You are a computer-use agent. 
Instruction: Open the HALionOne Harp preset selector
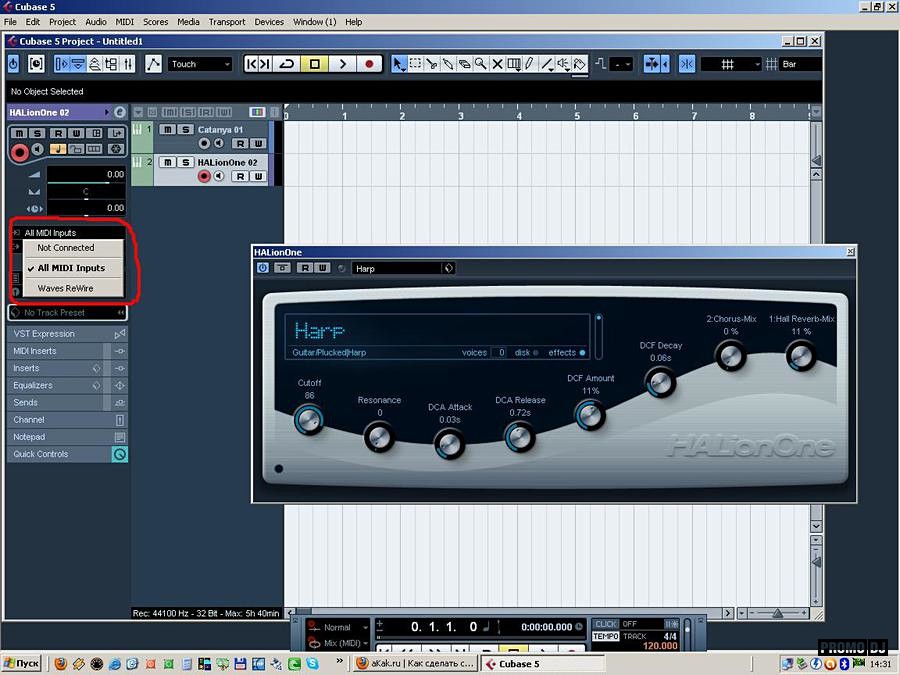pyautogui.click(x=404, y=268)
